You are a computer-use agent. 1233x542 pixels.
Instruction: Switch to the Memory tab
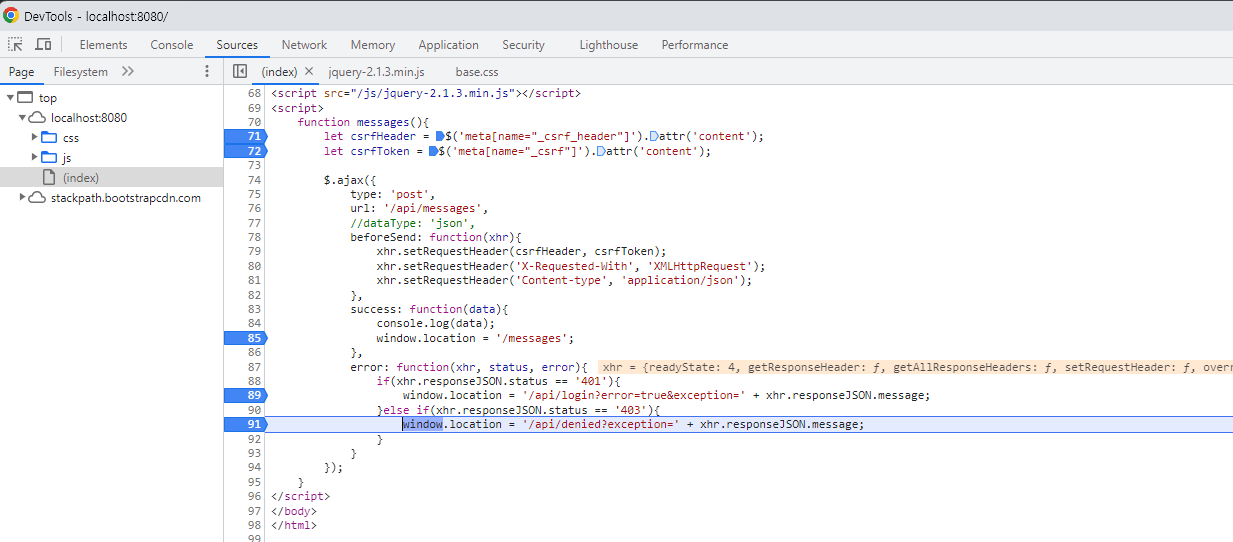373,45
